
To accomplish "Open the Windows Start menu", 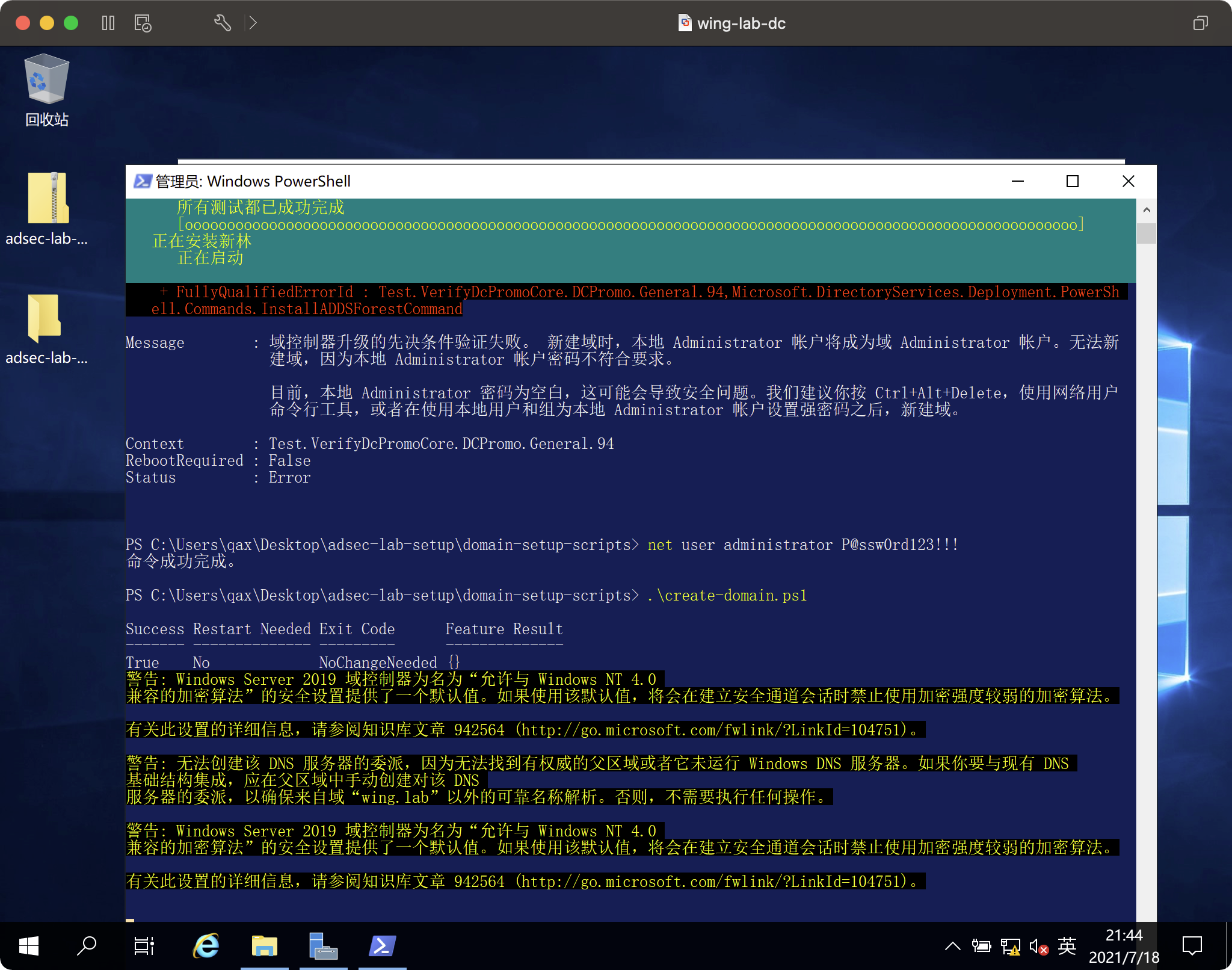I will pyautogui.click(x=28, y=946).
